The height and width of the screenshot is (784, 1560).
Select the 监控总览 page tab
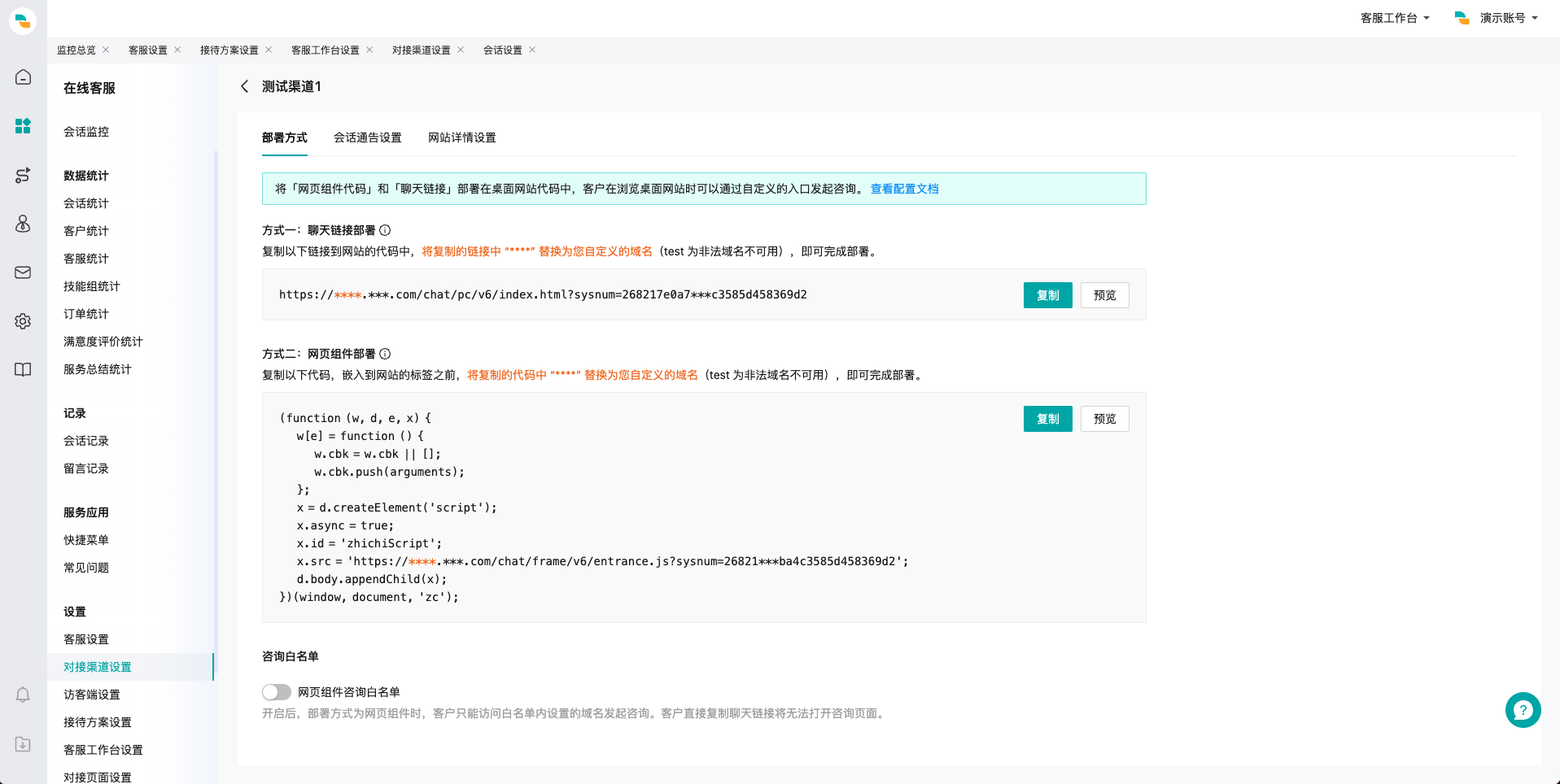tap(76, 50)
